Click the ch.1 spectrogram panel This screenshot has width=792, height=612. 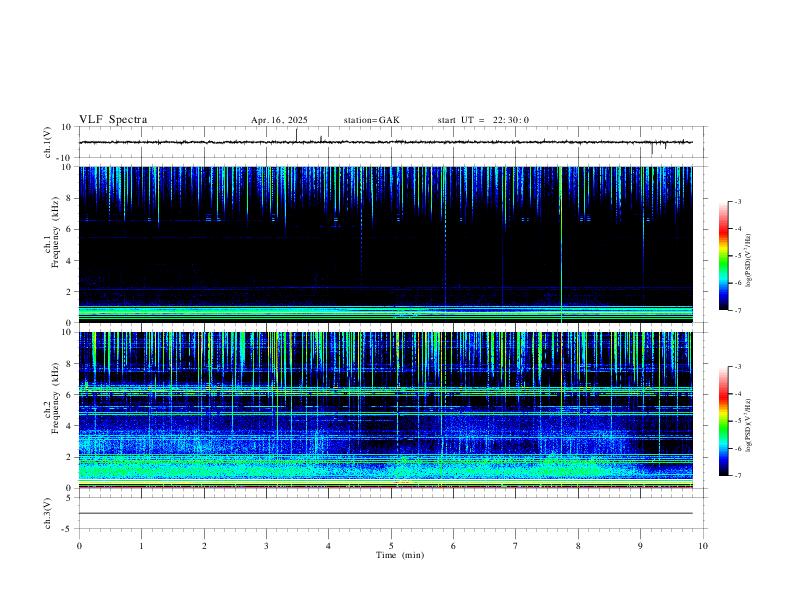coord(386,244)
